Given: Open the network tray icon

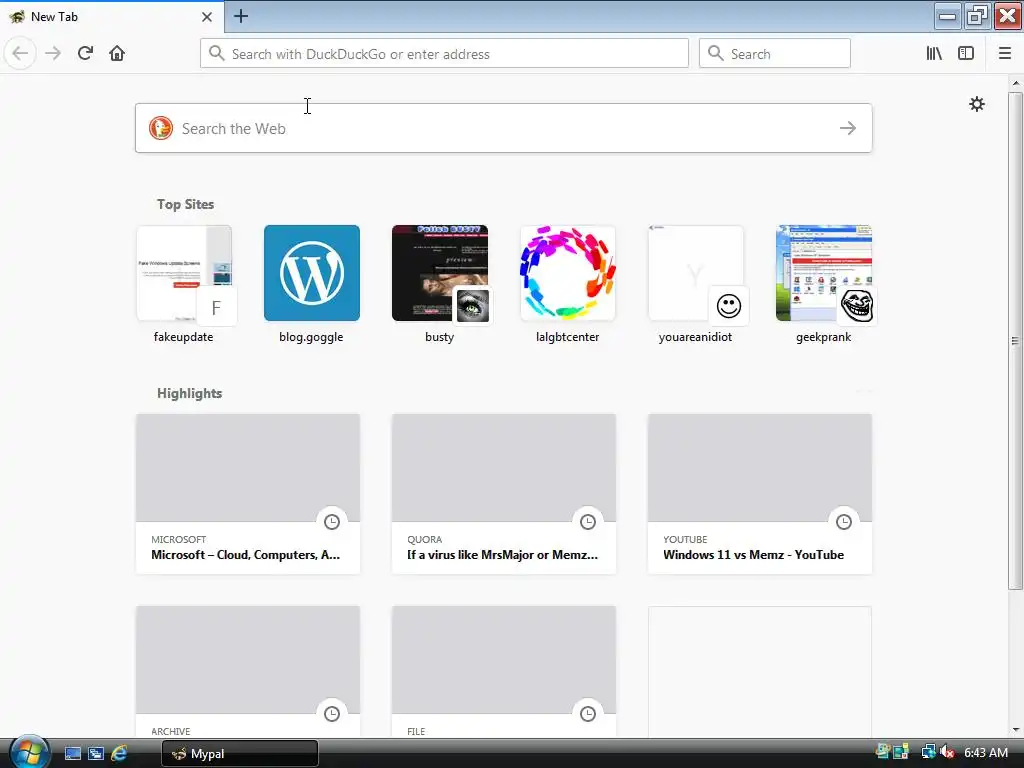Looking at the screenshot, I should click(x=928, y=752).
